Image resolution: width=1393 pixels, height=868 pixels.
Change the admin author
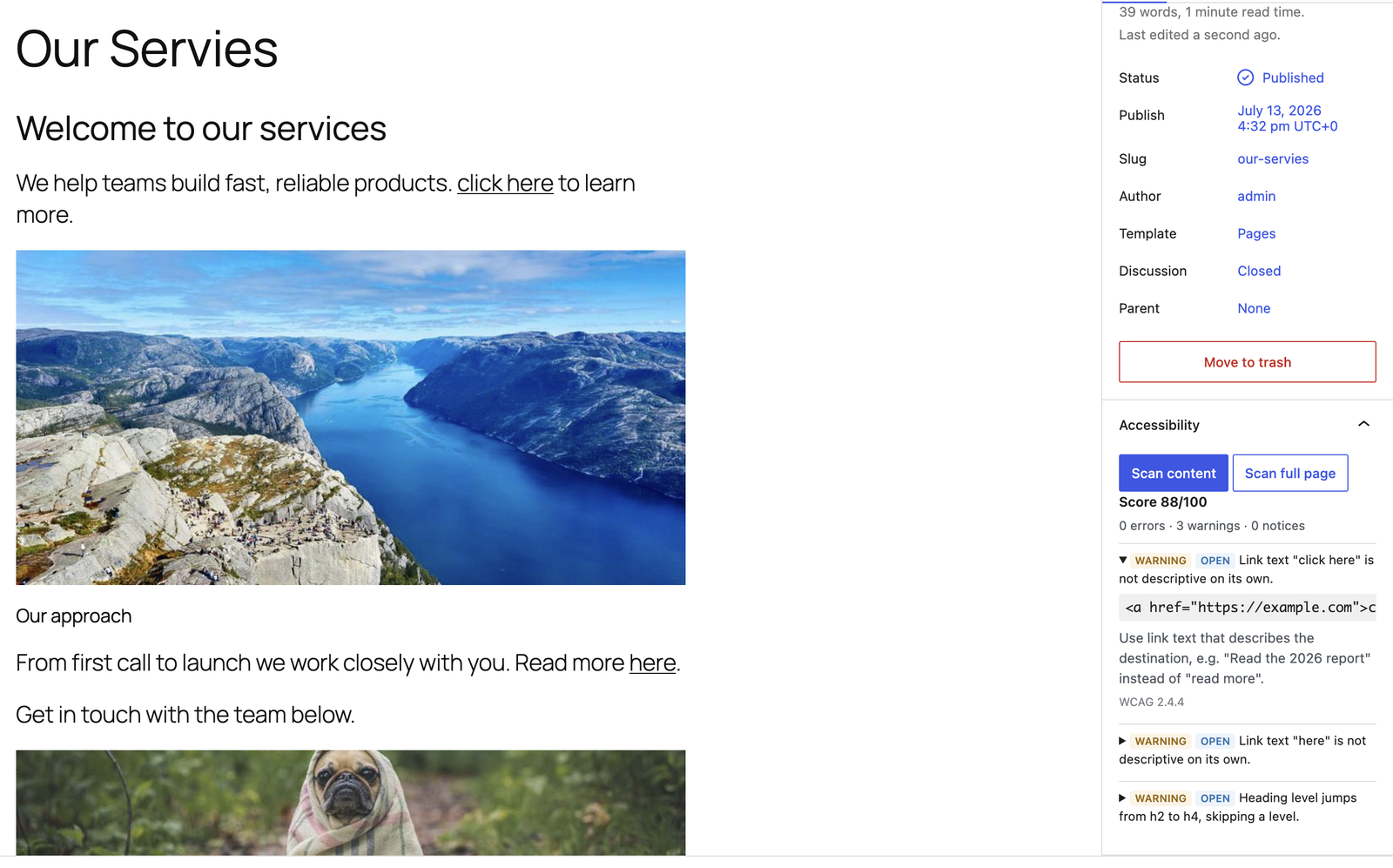(x=1255, y=196)
